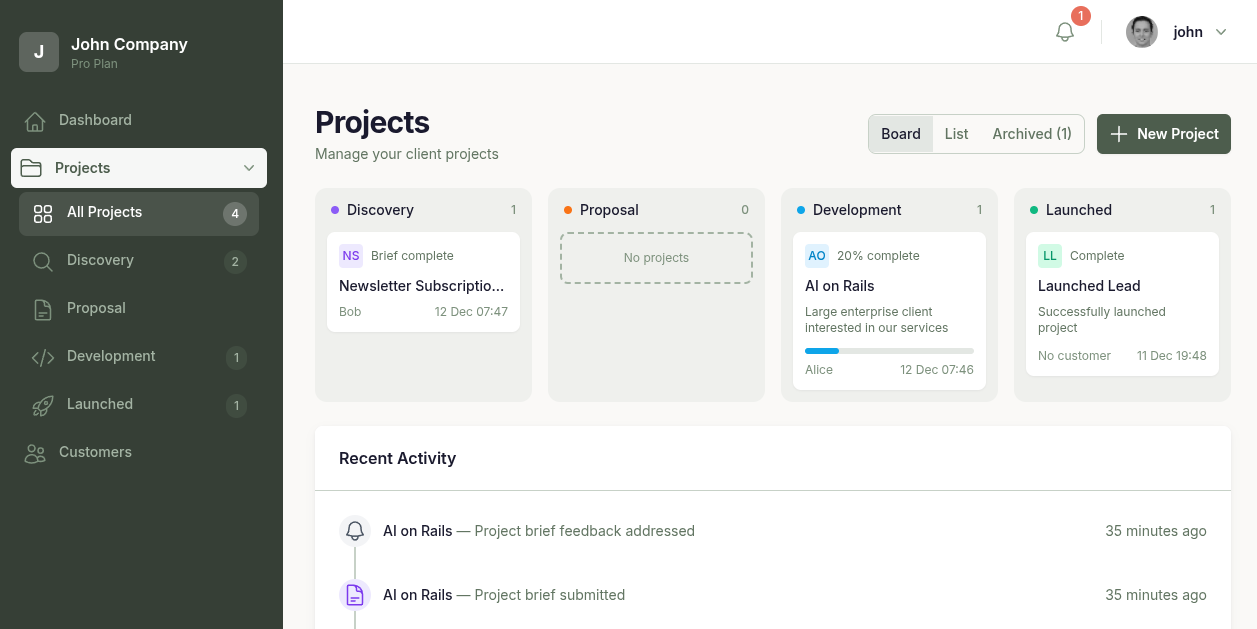Click john's profile avatar photo
Screen dimensions: 1257x629
point(1142,32)
